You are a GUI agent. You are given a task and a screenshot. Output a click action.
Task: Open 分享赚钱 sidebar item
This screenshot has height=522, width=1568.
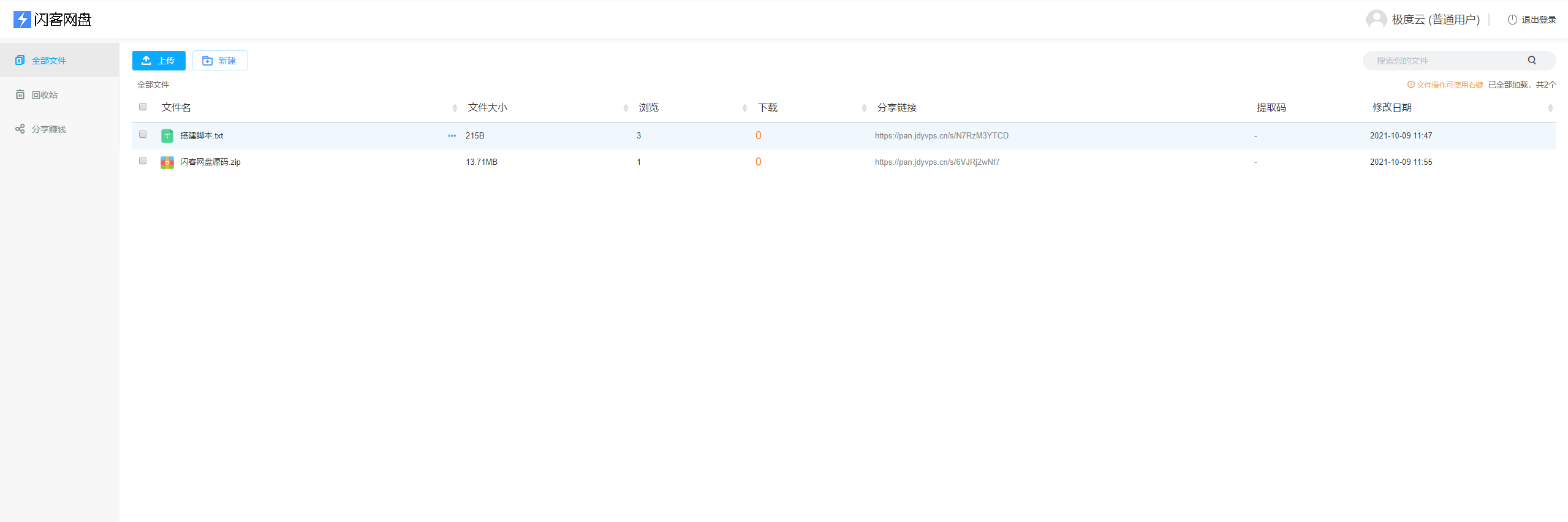(49, 129)
